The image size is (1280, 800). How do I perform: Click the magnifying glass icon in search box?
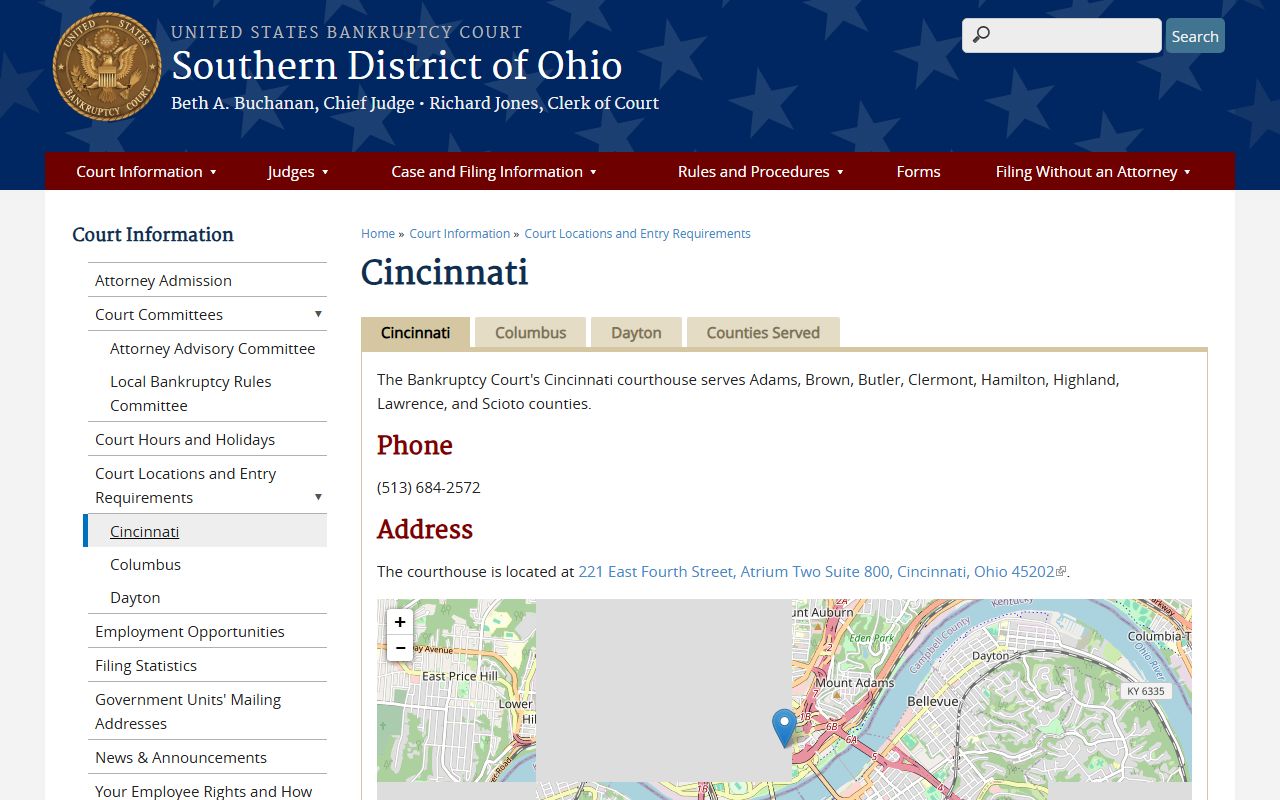pyautogui.click(x=981, y=35)
